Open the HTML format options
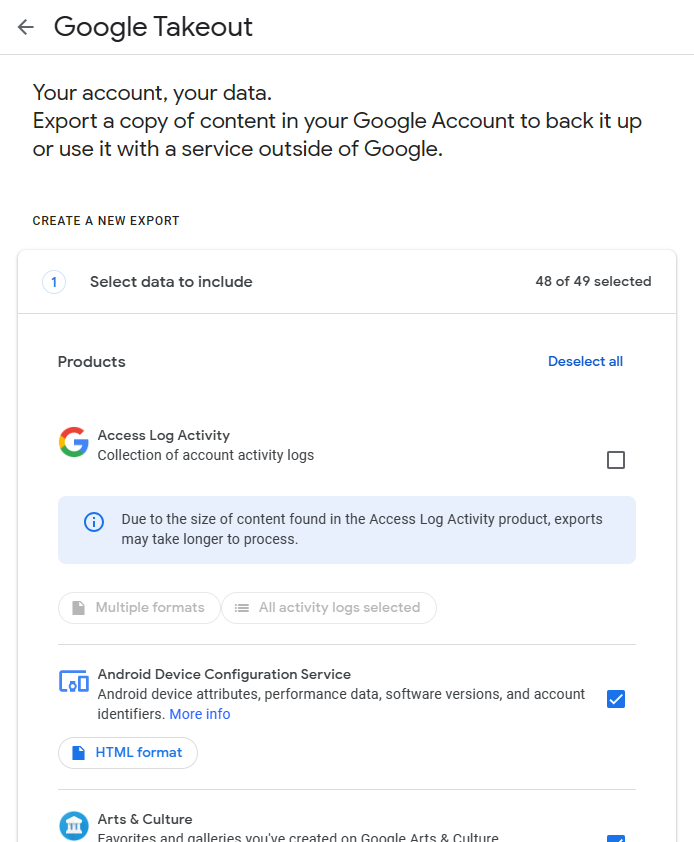694x842 pixels. (x=128, y=753)
